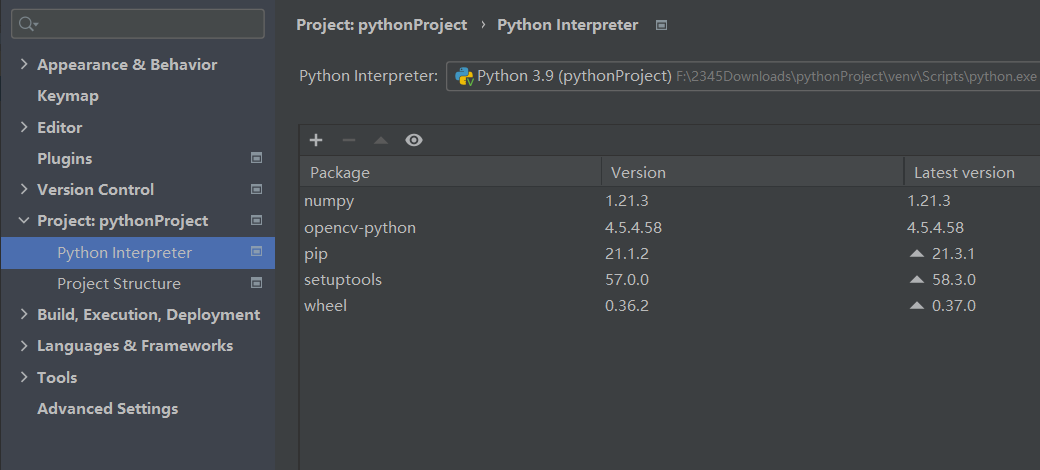The height and width of the screenshot is (470, 1040).
Task: Select the setuptools package row
Action: 670,280
